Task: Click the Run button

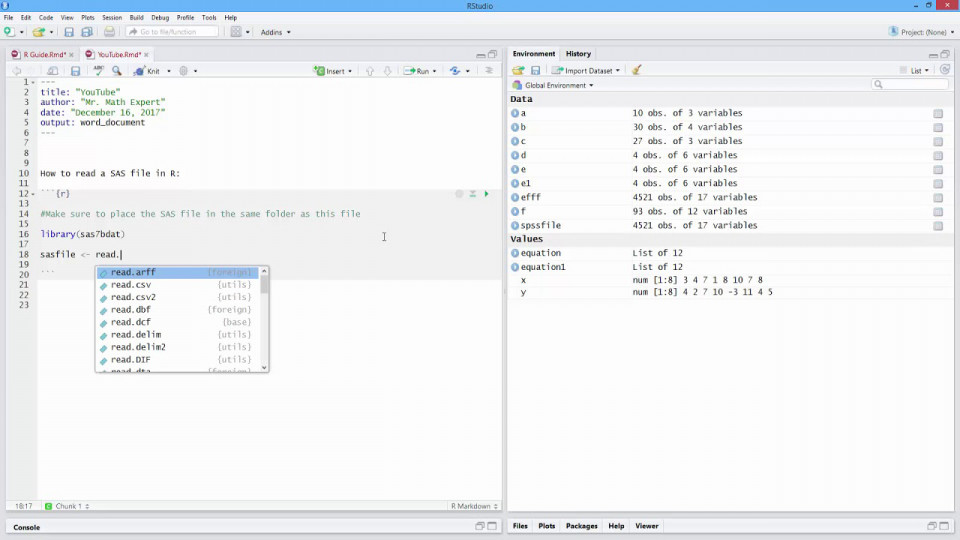Action: click(417, 71)
